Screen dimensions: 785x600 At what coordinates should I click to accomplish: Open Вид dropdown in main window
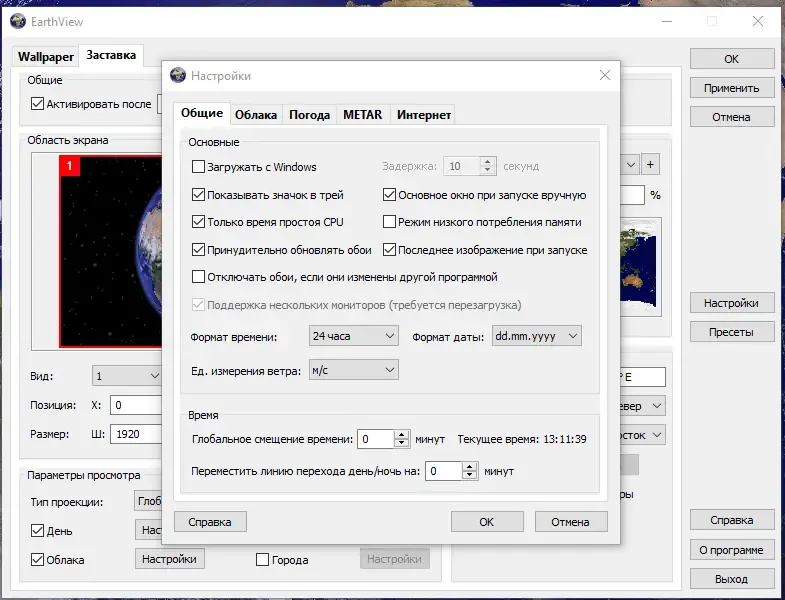[x=127, y=376]
